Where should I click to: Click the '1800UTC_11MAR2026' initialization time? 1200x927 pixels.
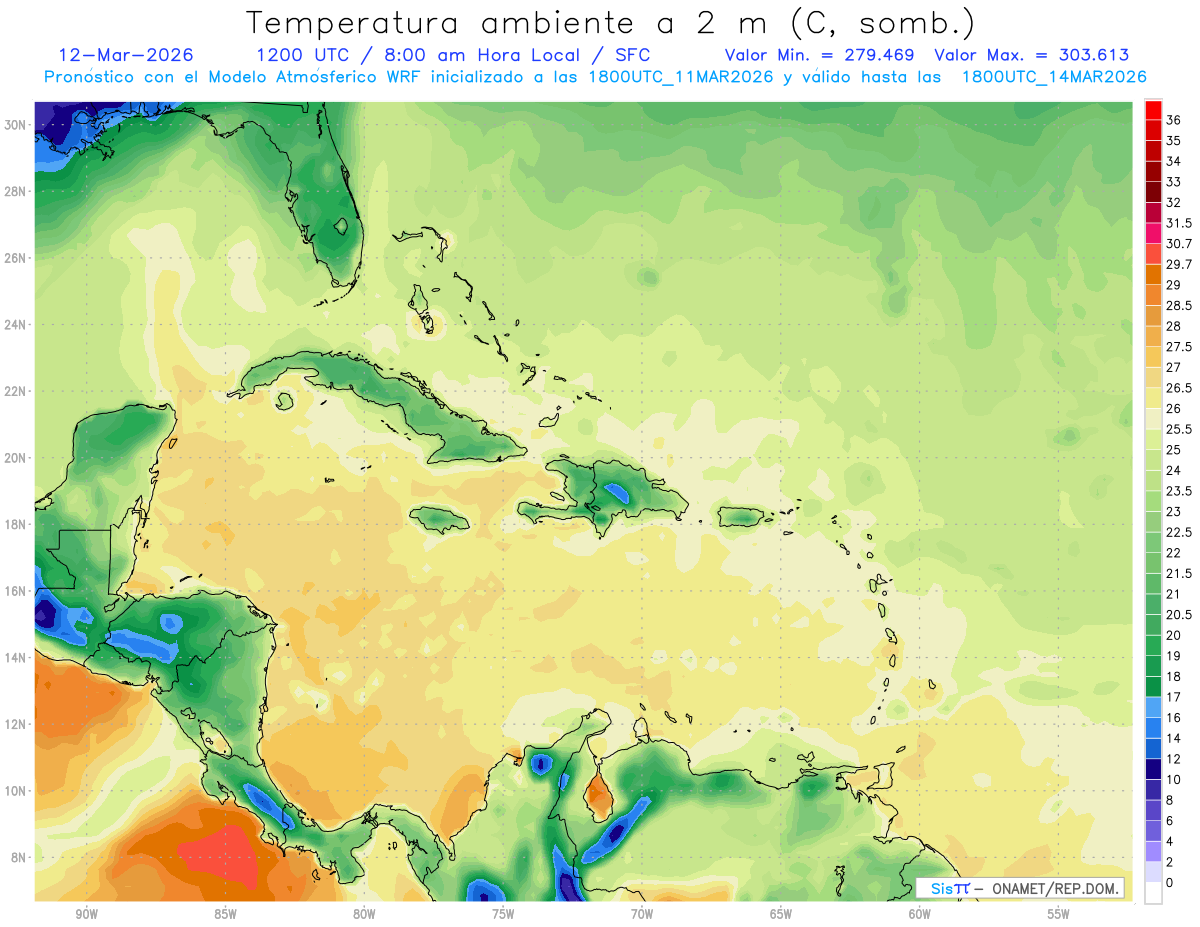coord(681,77)
